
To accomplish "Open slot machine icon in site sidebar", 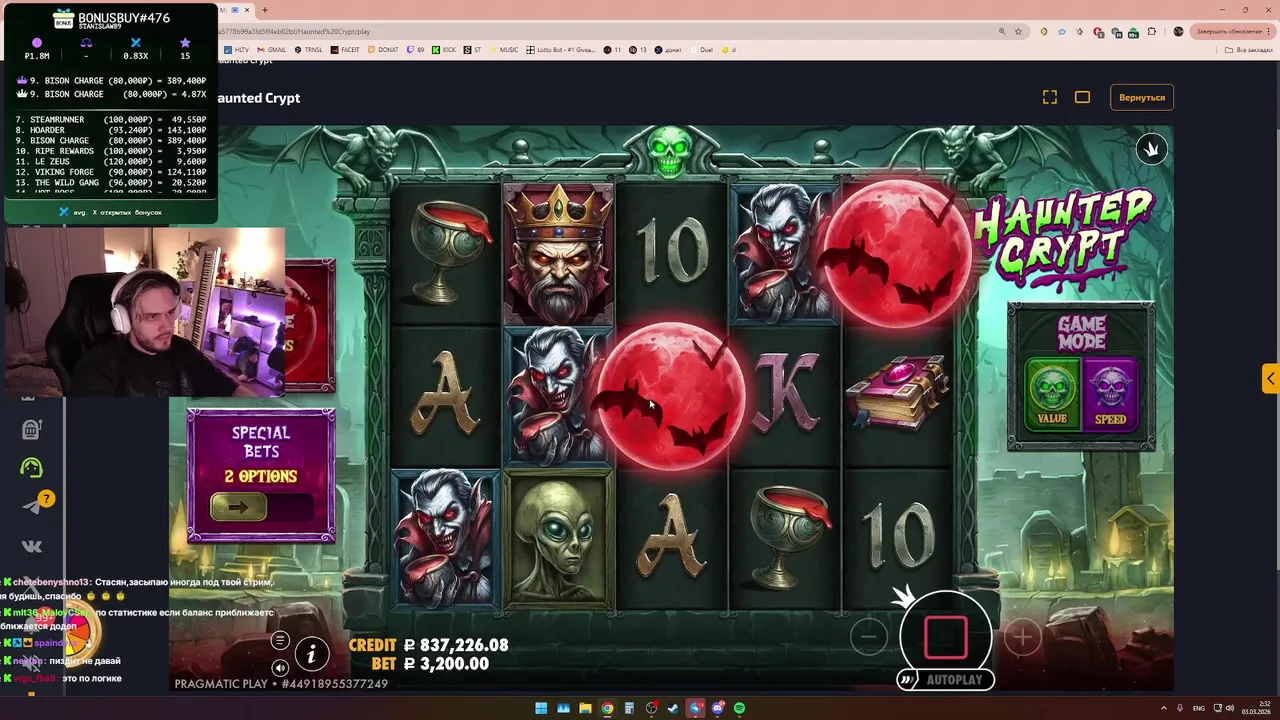I will pyautogui.click(x=31, y=430).
